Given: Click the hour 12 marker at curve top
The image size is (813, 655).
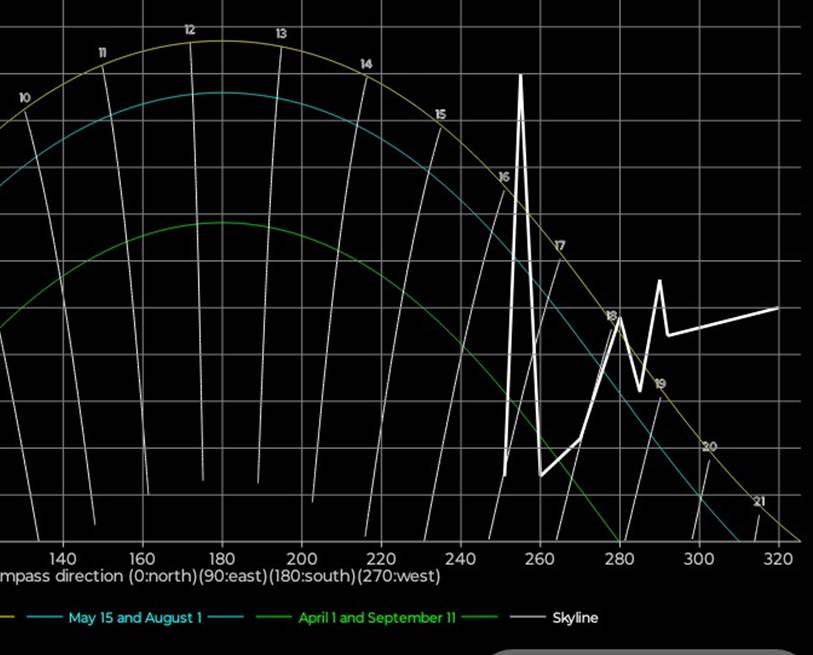Looking at the screenshot, I should pyautogui.click(x=190, y=30).
